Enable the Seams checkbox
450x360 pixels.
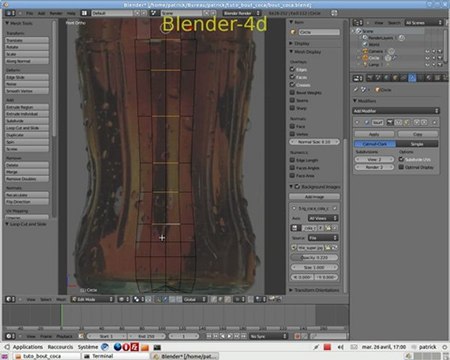[x=292, y=100]
